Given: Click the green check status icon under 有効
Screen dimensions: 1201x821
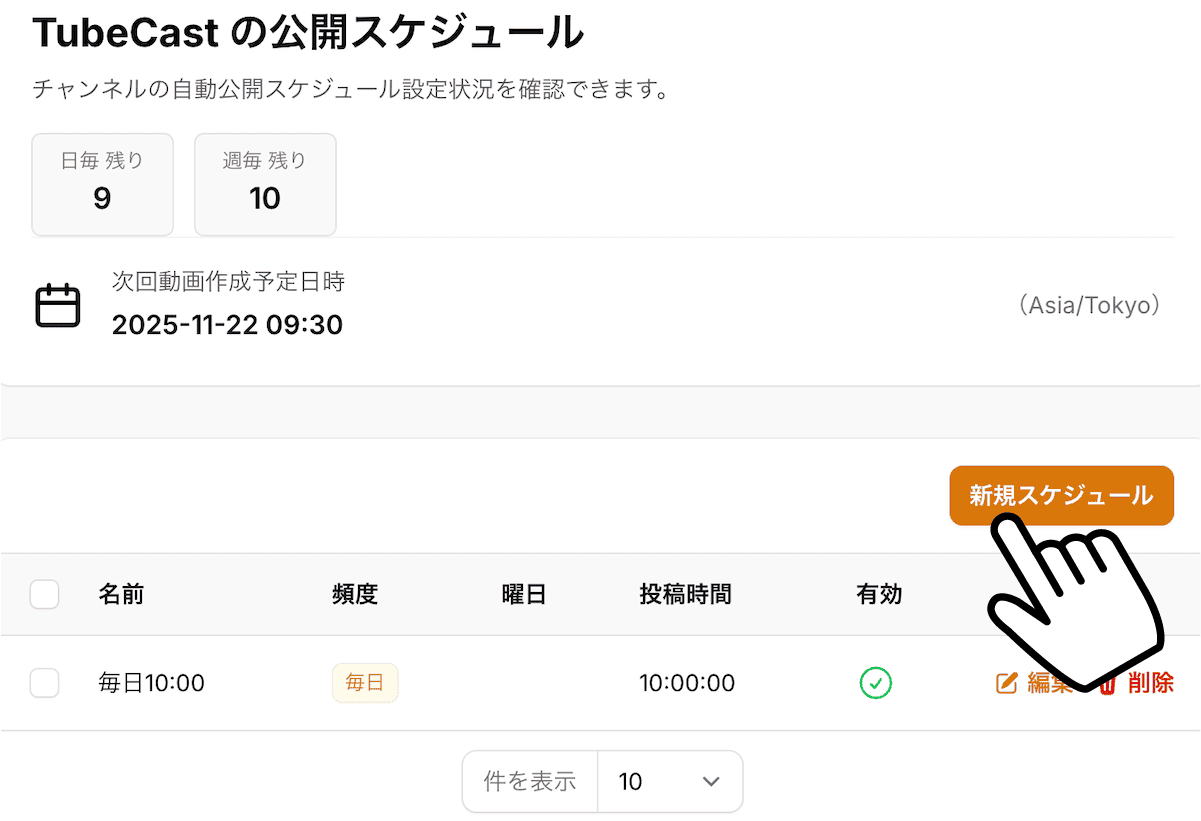Looking at the screenshot, I should click(875, 683).
